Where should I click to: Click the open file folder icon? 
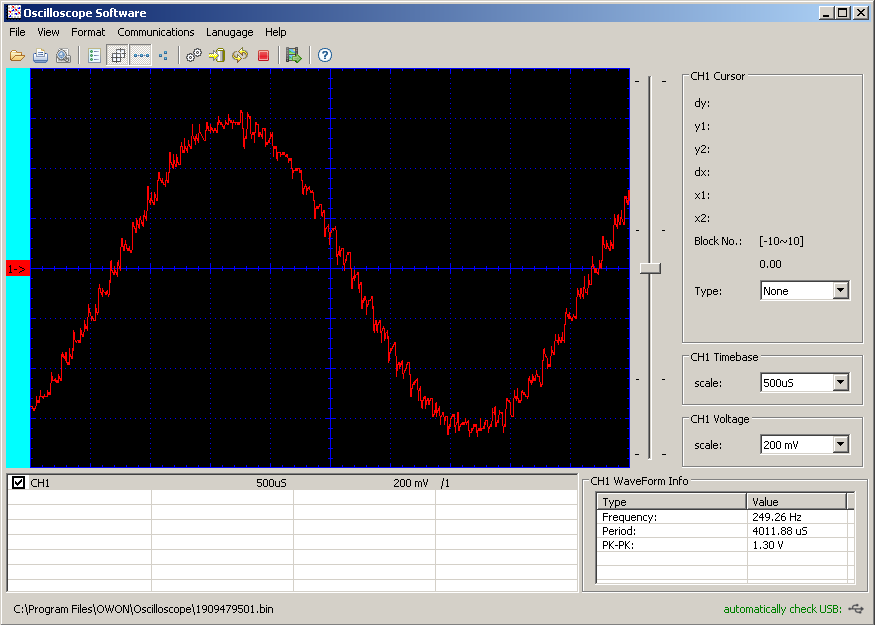18,56
